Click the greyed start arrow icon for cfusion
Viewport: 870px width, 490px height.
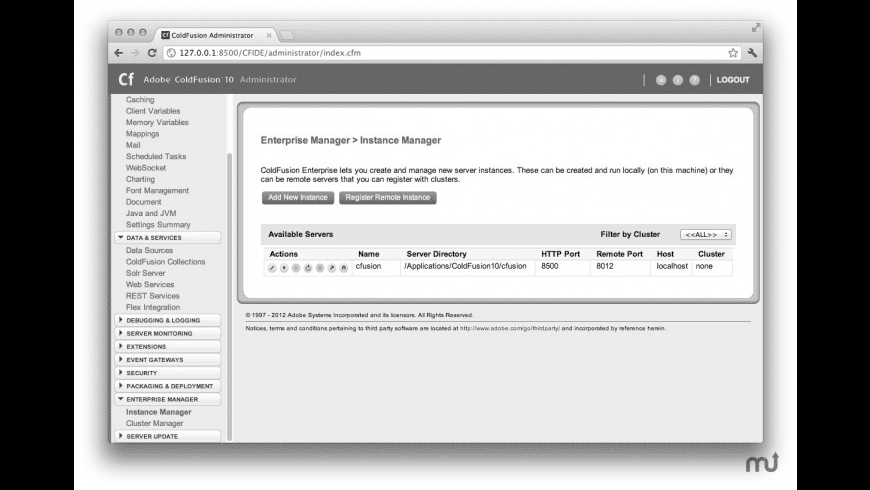296,268
